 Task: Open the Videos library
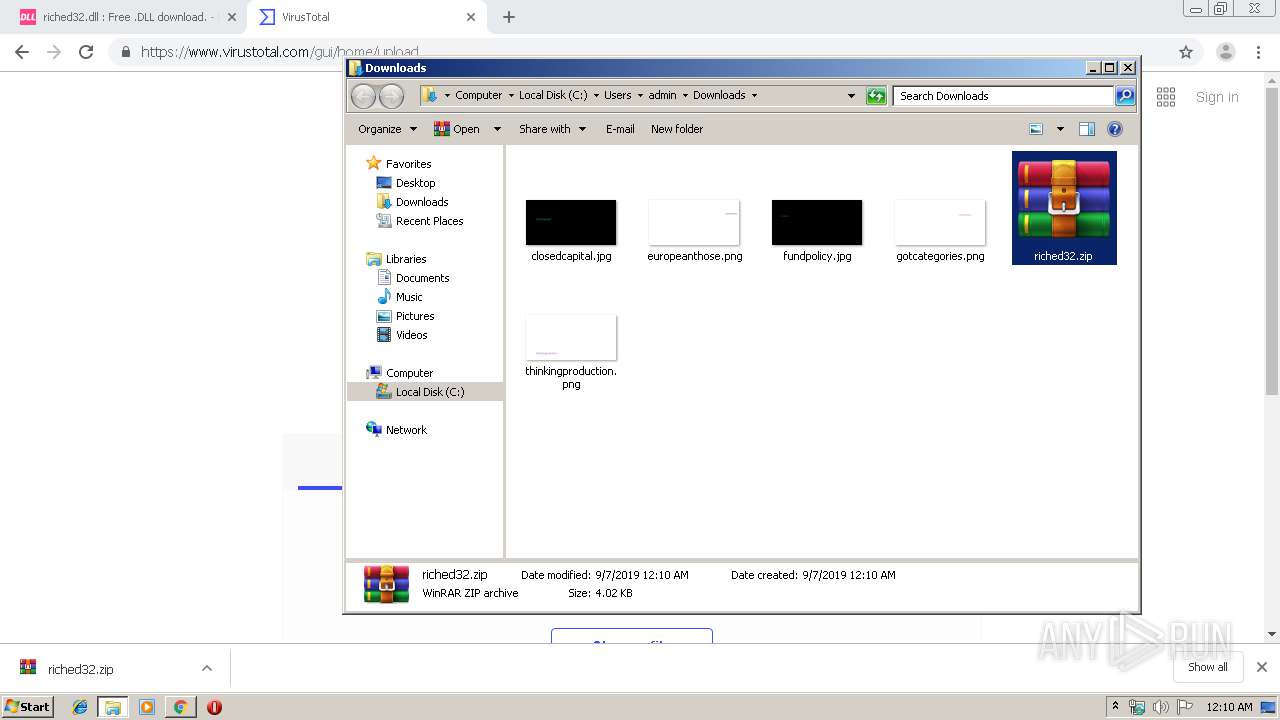pyautogui.click(x=411, y=335)
